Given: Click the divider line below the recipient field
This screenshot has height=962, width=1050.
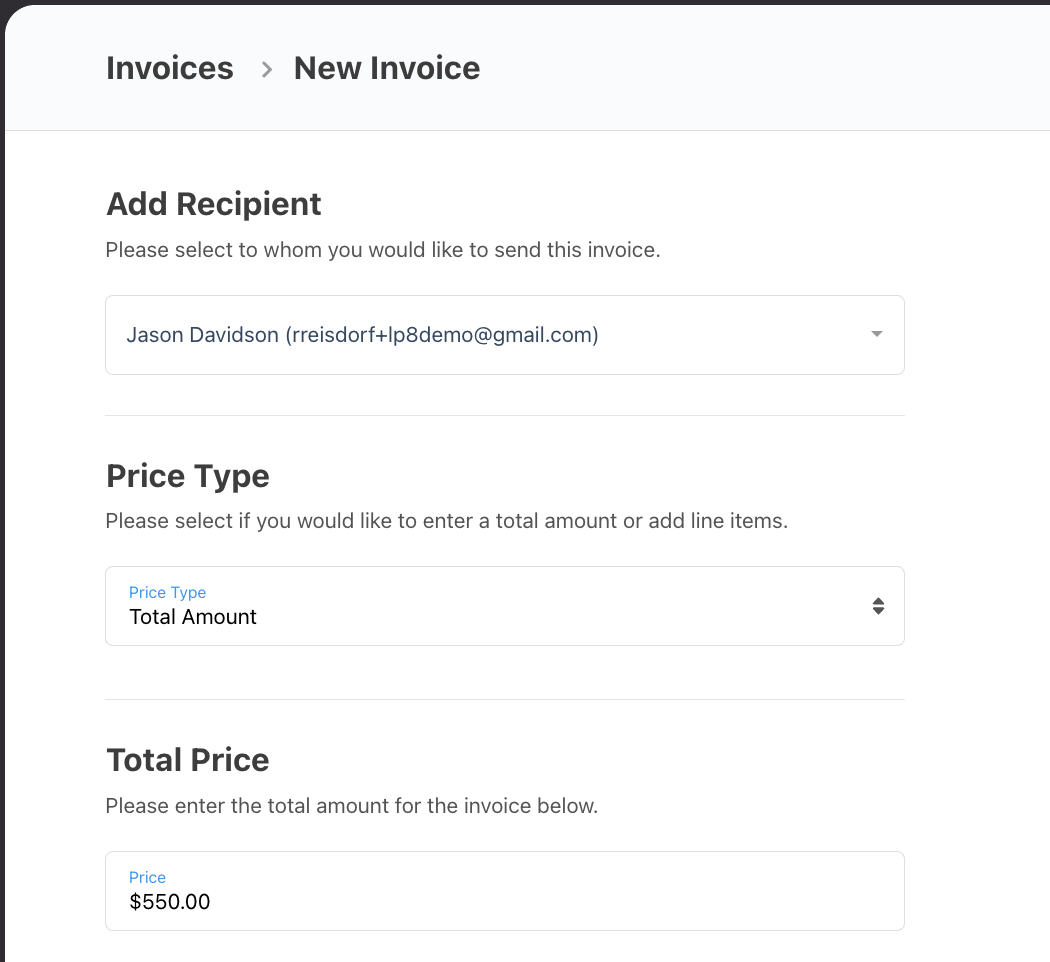Looking at the screenshot, I should [x=504, y=415].
